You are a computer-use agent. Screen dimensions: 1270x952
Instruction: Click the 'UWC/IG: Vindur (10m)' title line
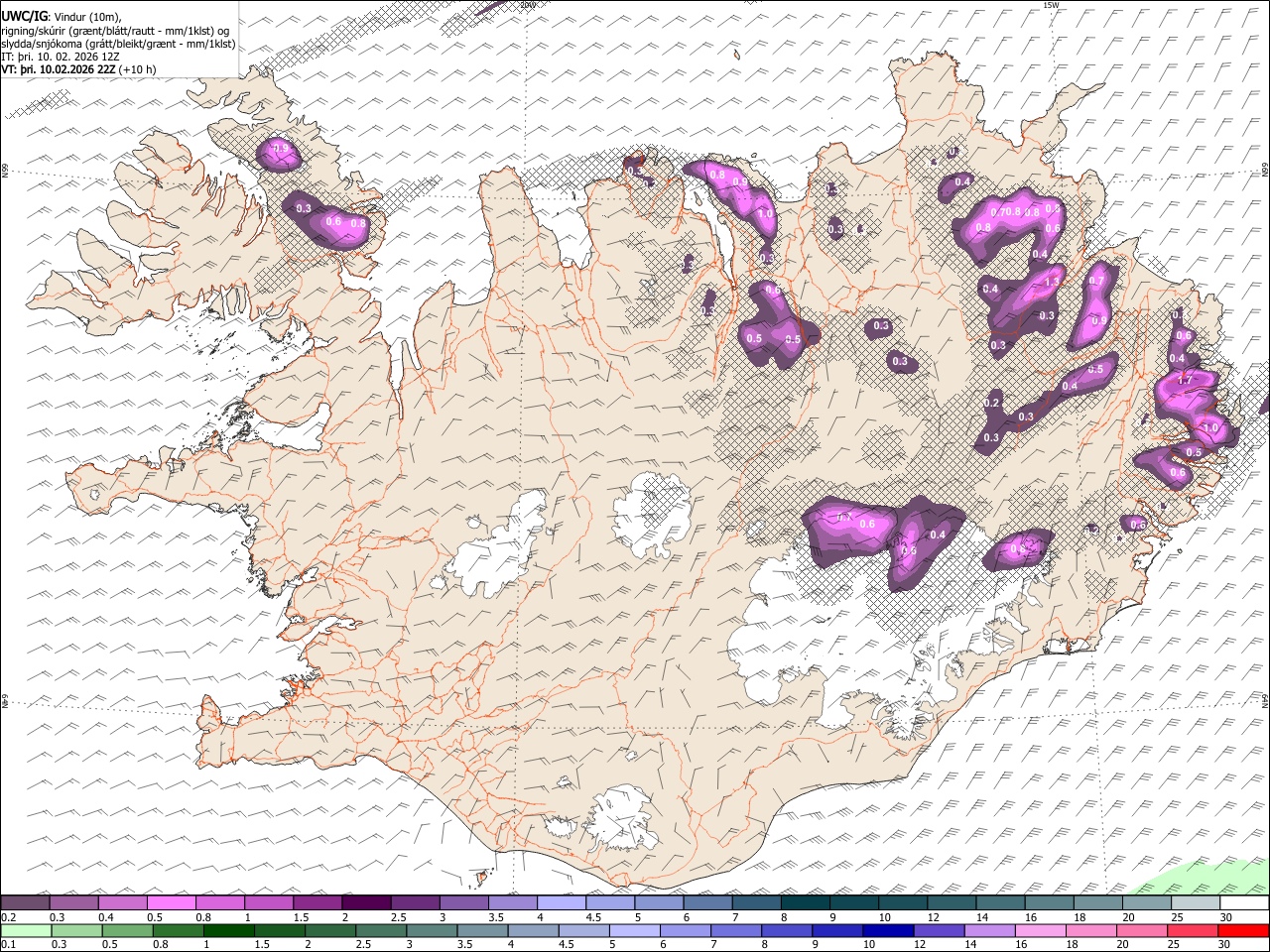click(x=61, y=16)
